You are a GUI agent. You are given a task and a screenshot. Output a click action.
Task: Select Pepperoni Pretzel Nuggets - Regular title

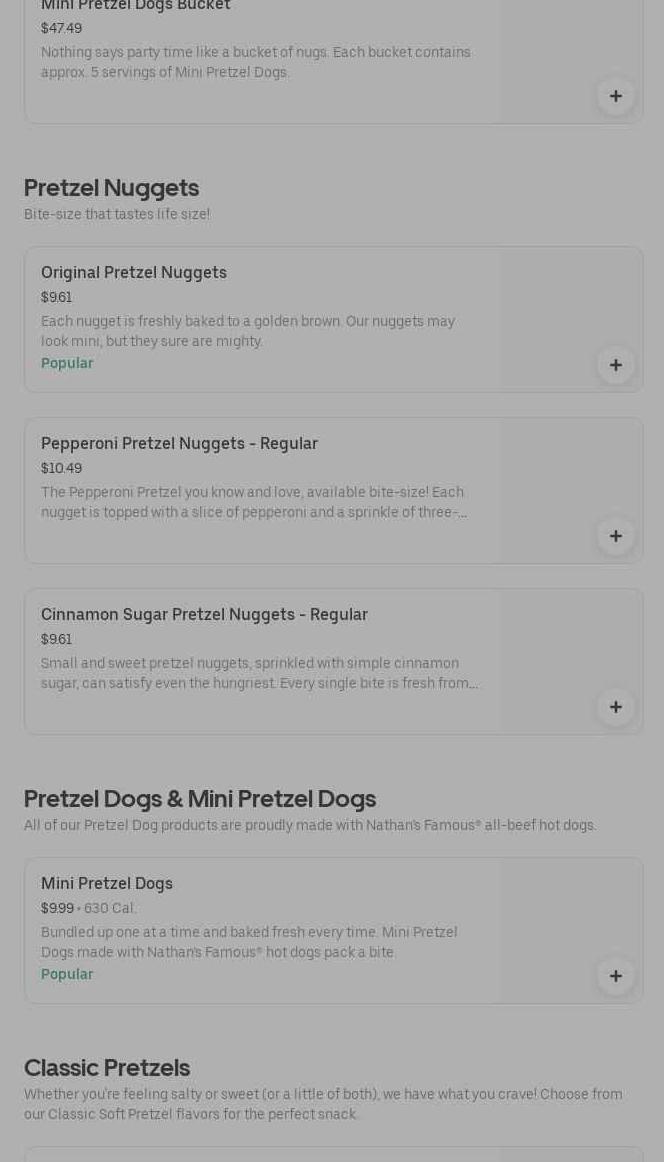(179, 443)
